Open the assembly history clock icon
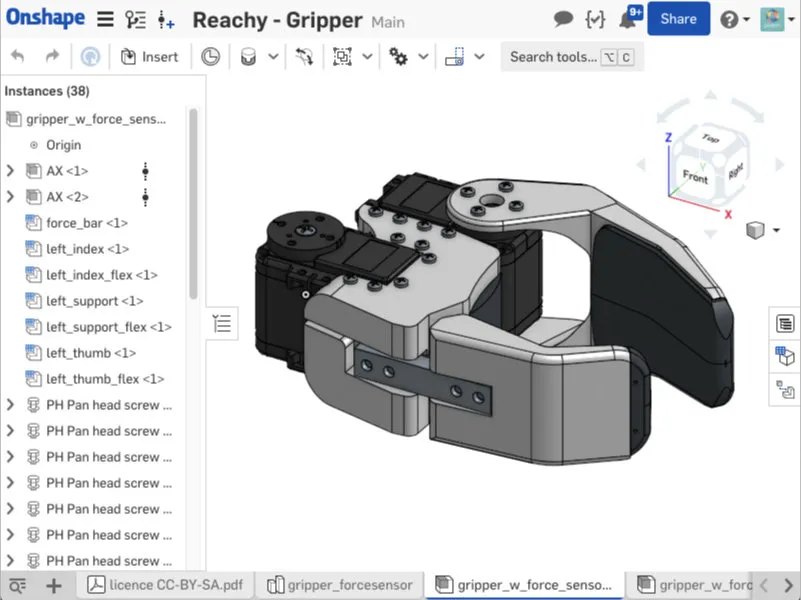The width and height of the screenshot is (801, 600). [210, 57]
